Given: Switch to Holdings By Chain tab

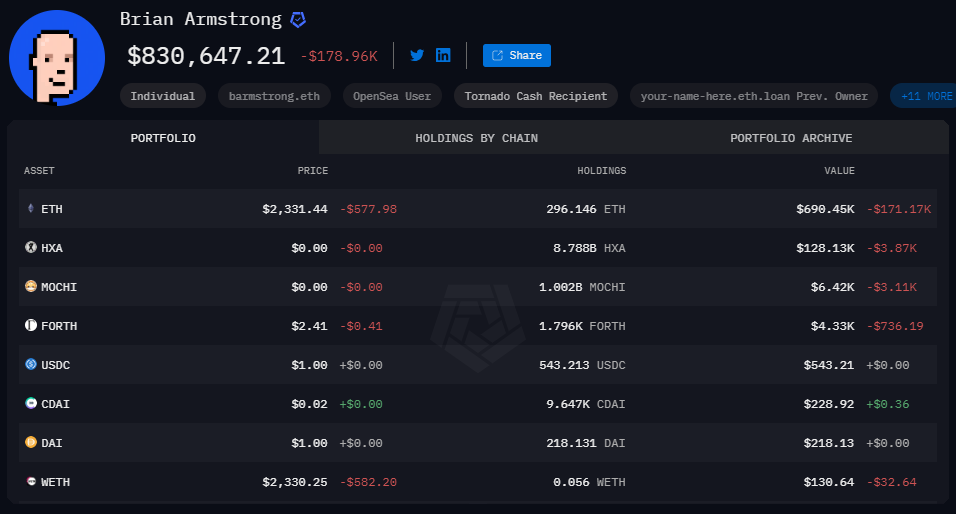Looking at the screenshot, I should coord(476,138).
